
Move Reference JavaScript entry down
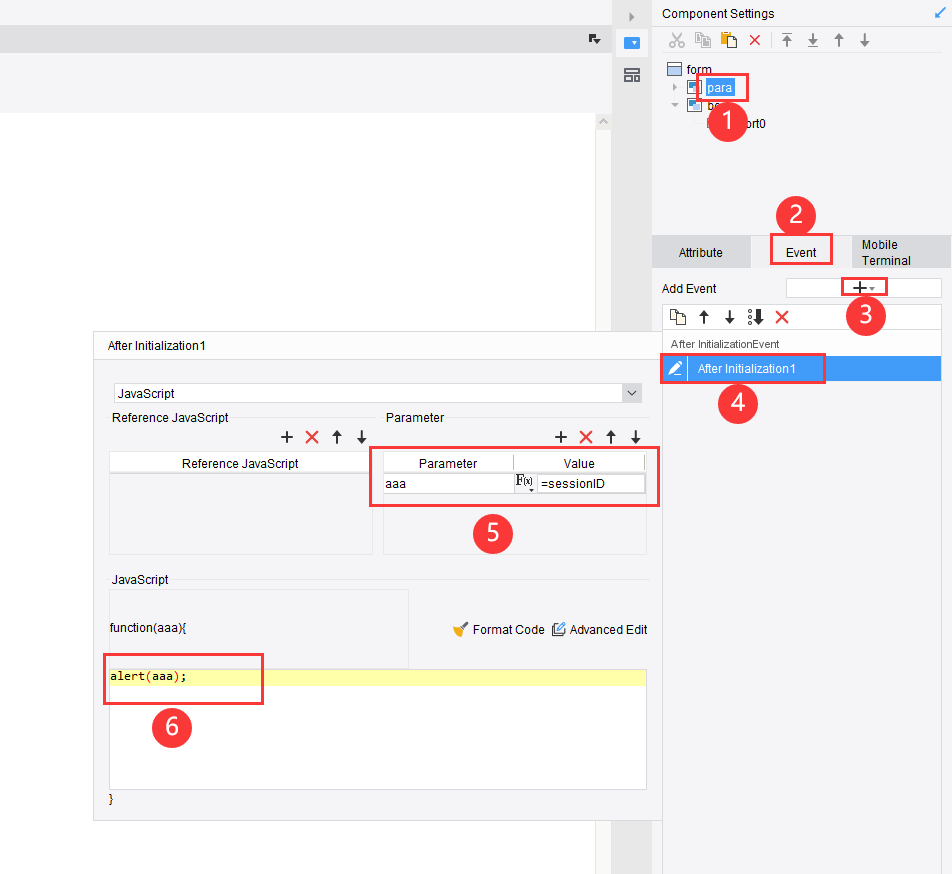362,437
